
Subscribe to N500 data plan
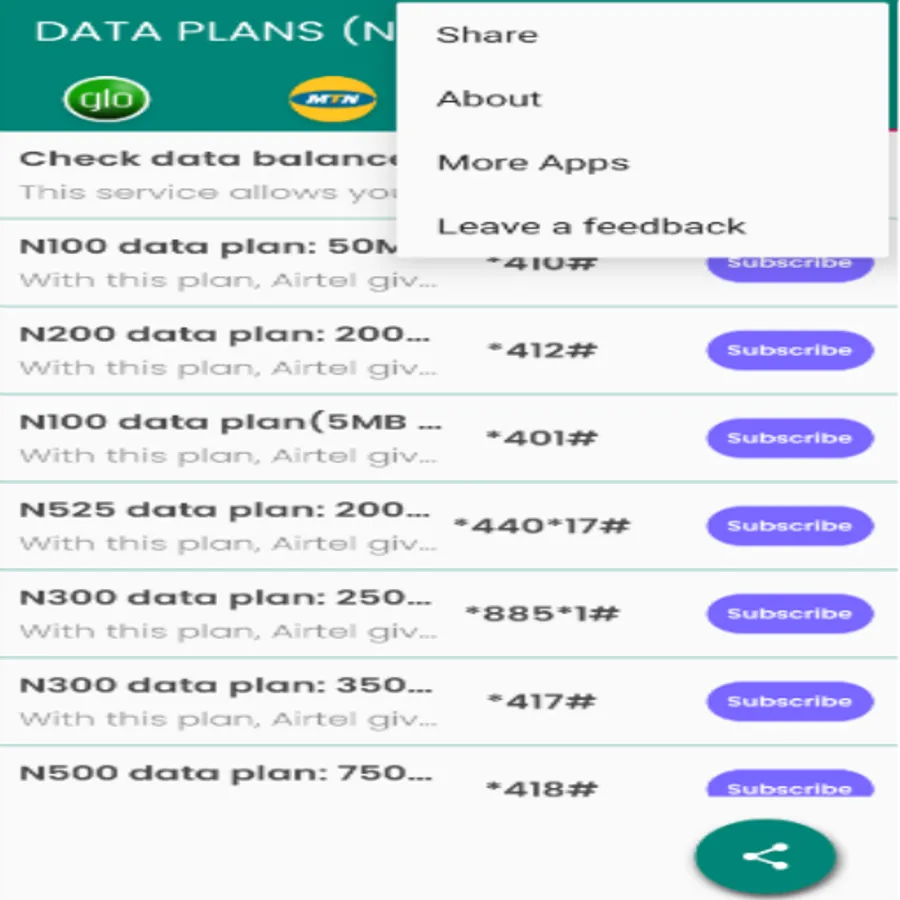click(790, 785)
